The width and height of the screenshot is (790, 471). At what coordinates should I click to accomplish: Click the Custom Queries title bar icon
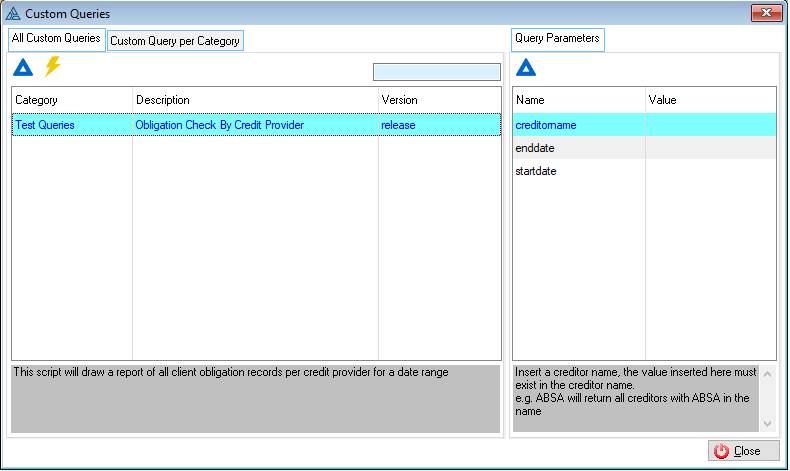click(x=13, y=15)
